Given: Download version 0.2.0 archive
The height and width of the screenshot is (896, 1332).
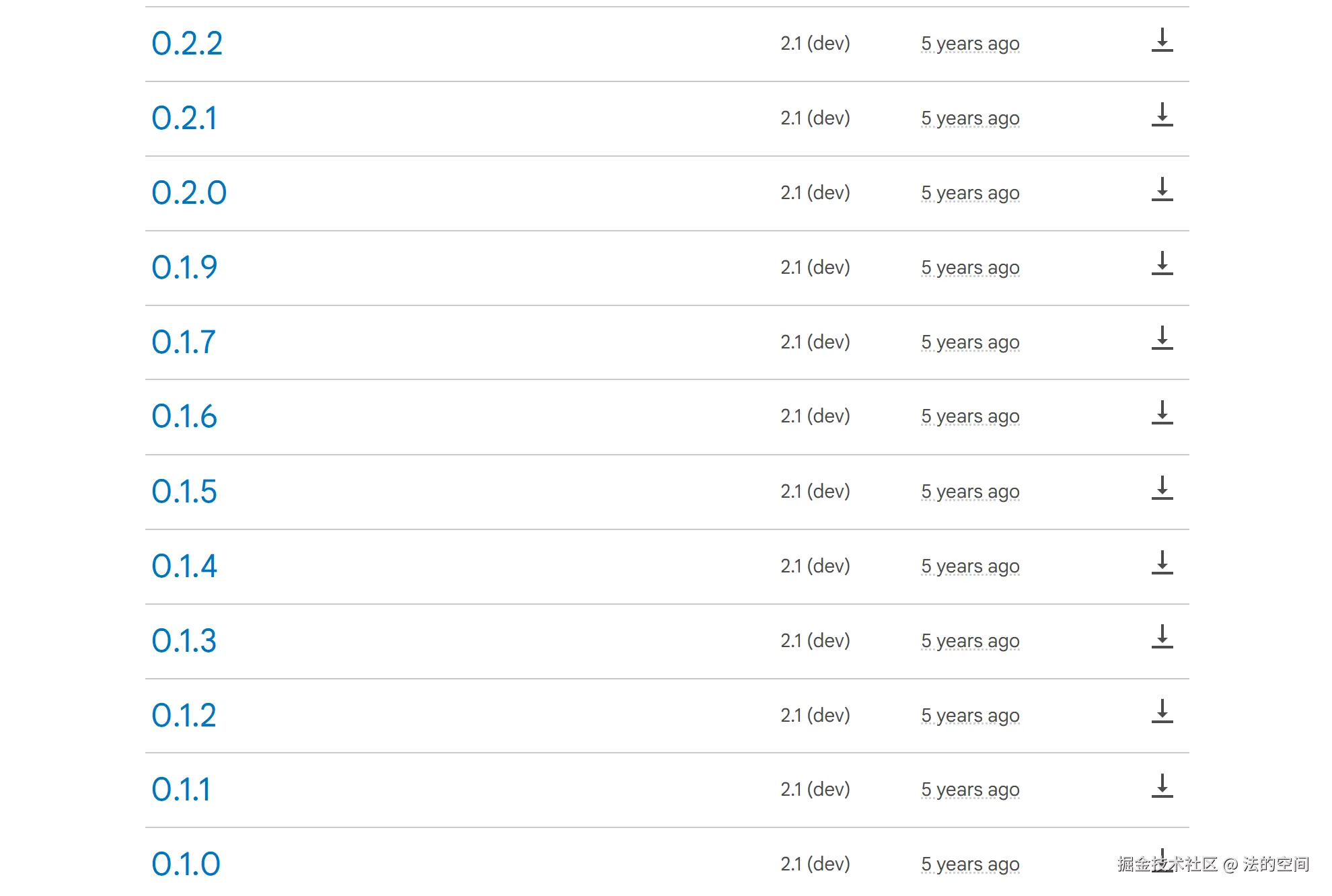Looking at the screenshot, I should (x=1162, y=190).
